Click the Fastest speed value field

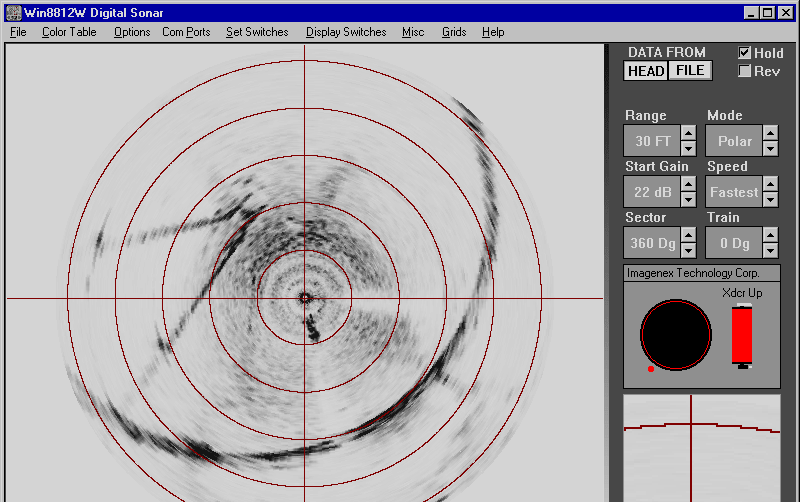735,192
